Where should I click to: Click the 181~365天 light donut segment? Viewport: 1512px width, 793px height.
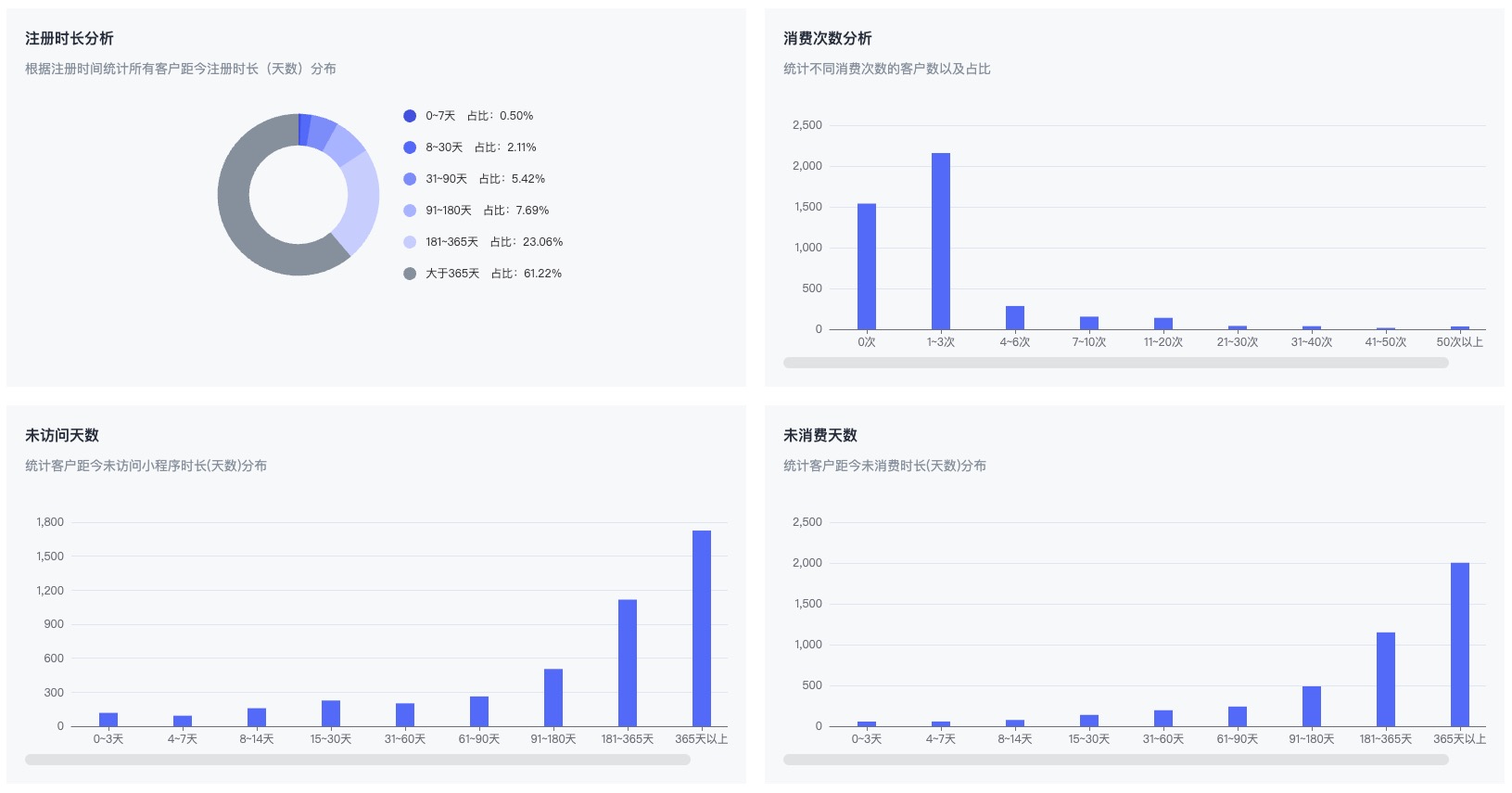pos(362,206)
